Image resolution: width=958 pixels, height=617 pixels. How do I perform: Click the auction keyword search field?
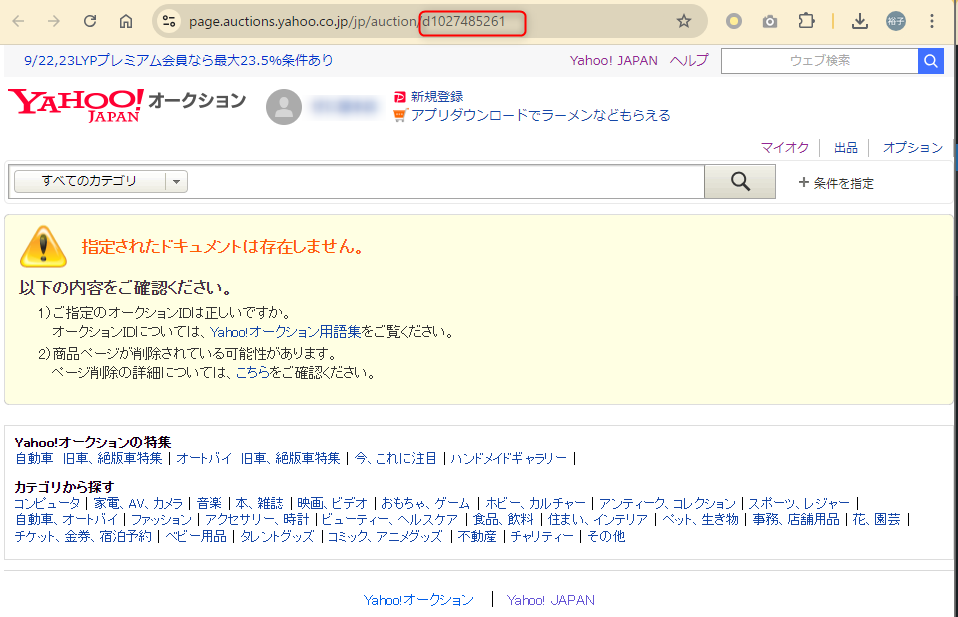tap(446, 181)
